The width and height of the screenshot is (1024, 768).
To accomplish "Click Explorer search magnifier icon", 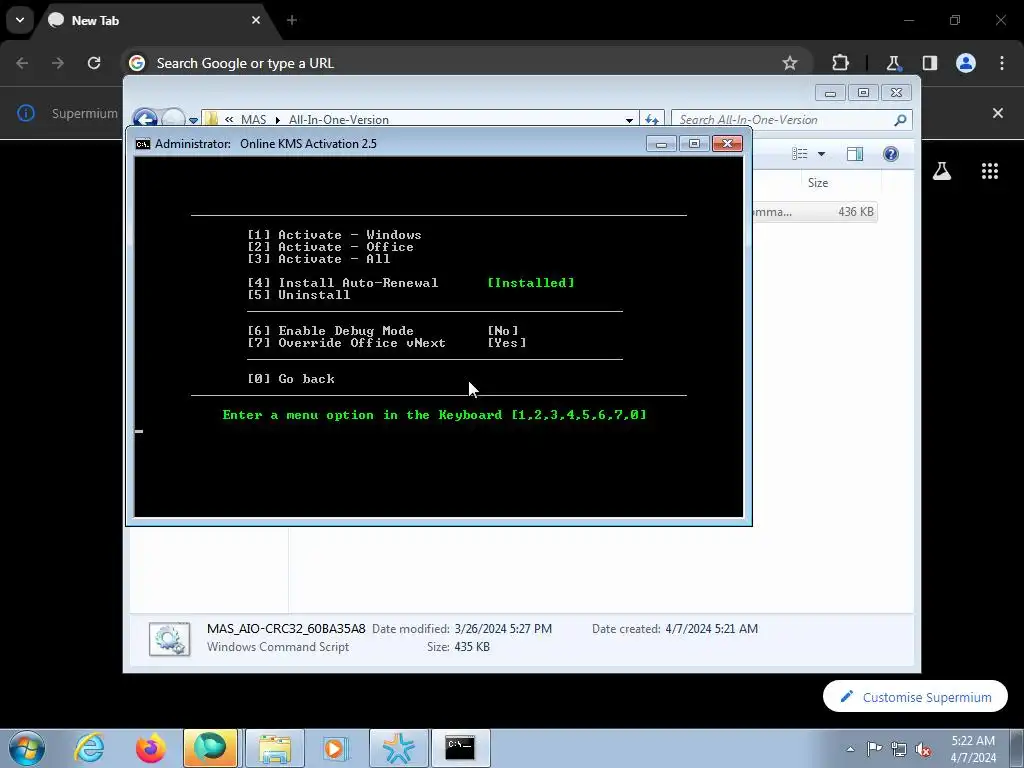I will [901, 120].
